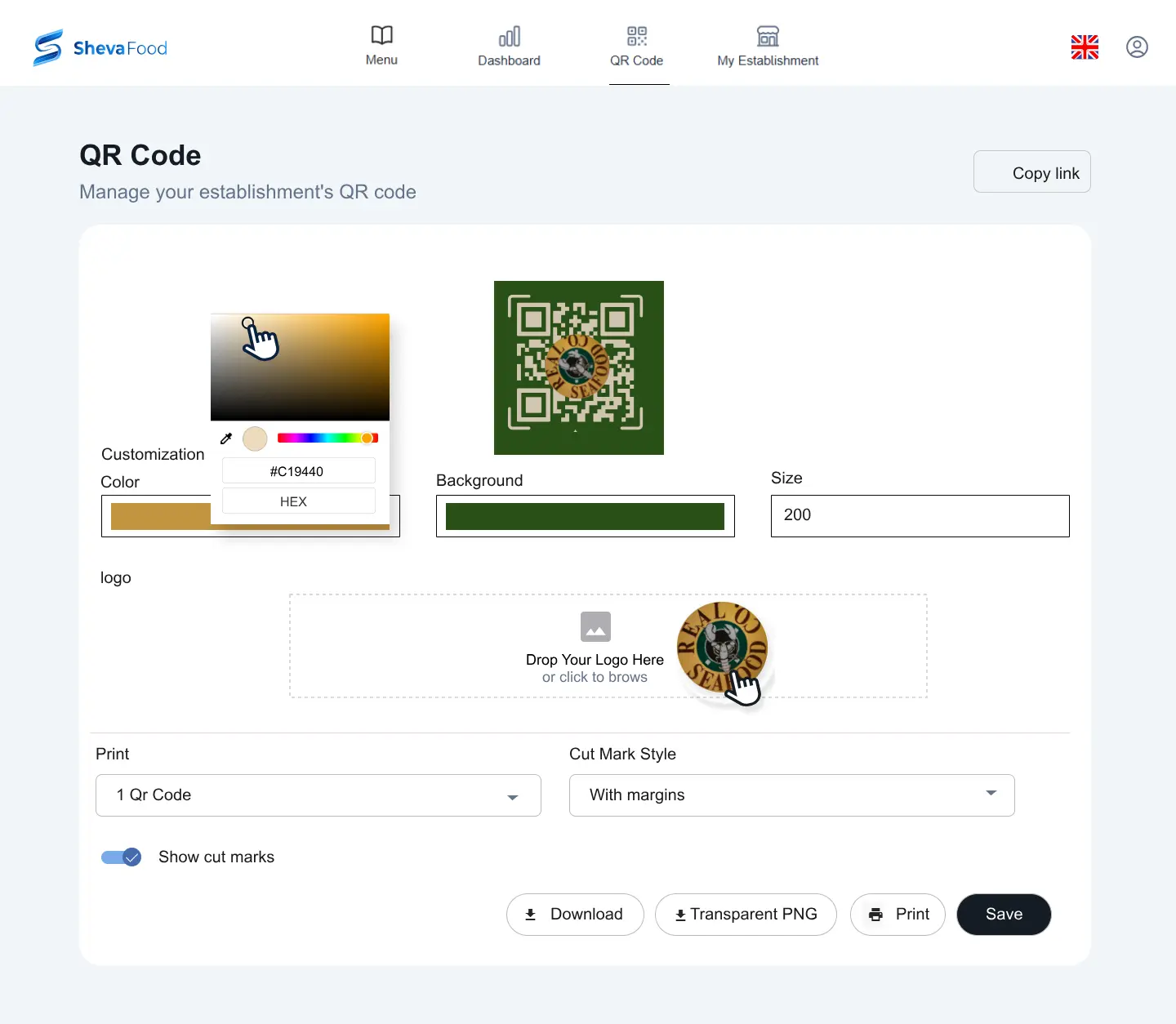Click the Copy link button
This screenshot has height=1024, width=1176.
(1031, 171)
